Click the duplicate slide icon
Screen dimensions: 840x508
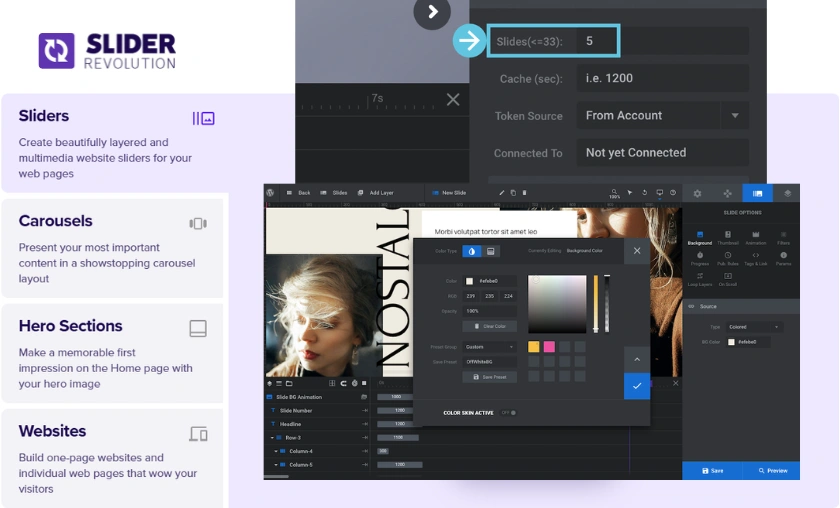513,193
